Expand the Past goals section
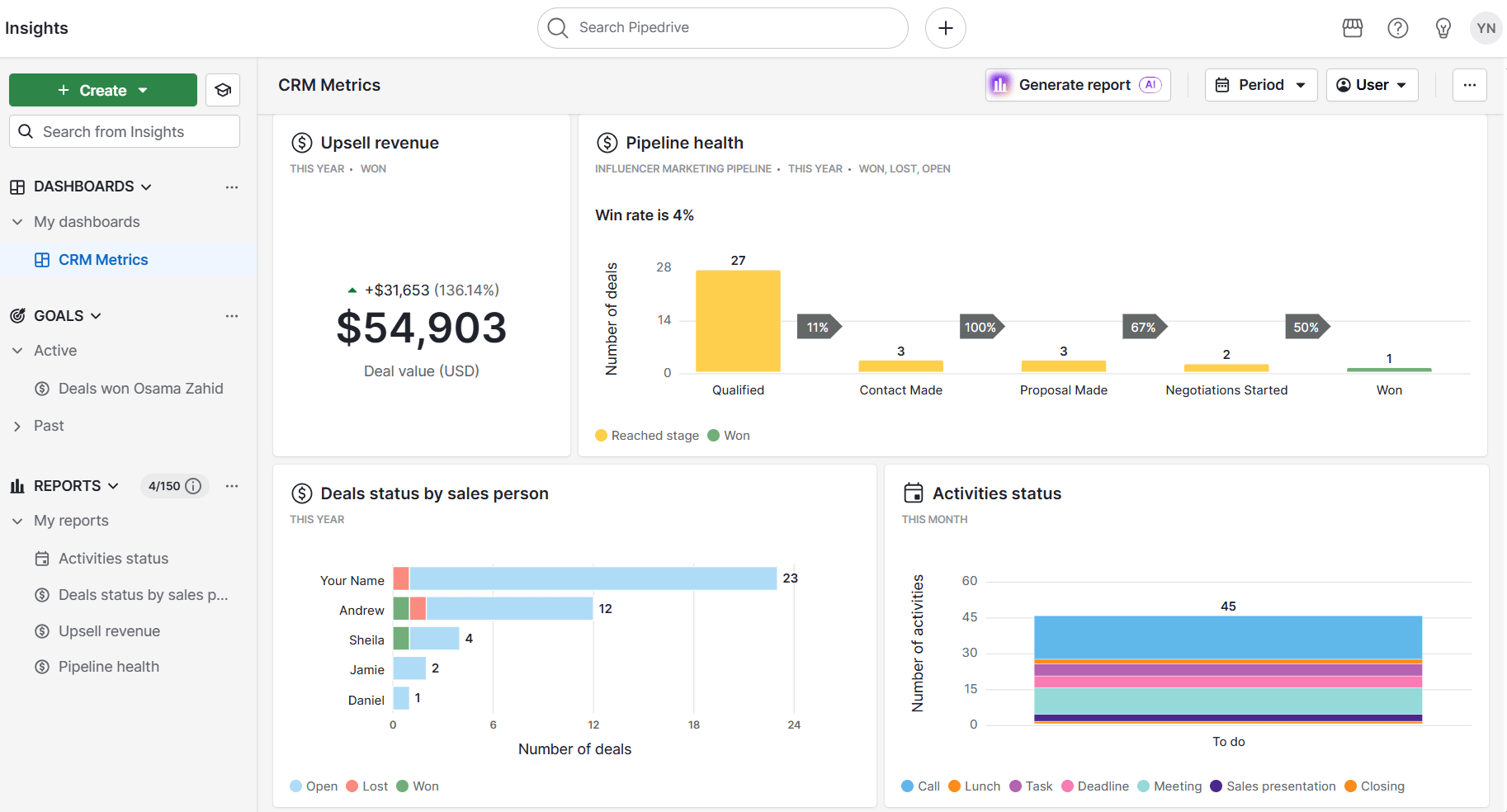This screenshot has height=812, width=1507. [17, 425]
